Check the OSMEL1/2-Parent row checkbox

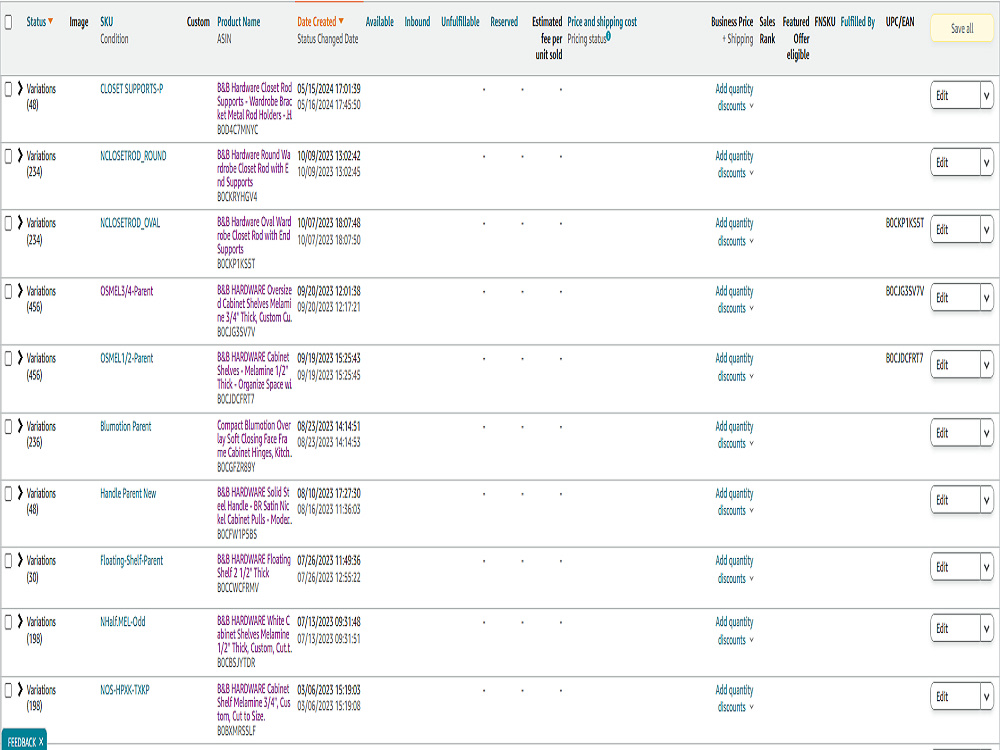tap(8, 358)
